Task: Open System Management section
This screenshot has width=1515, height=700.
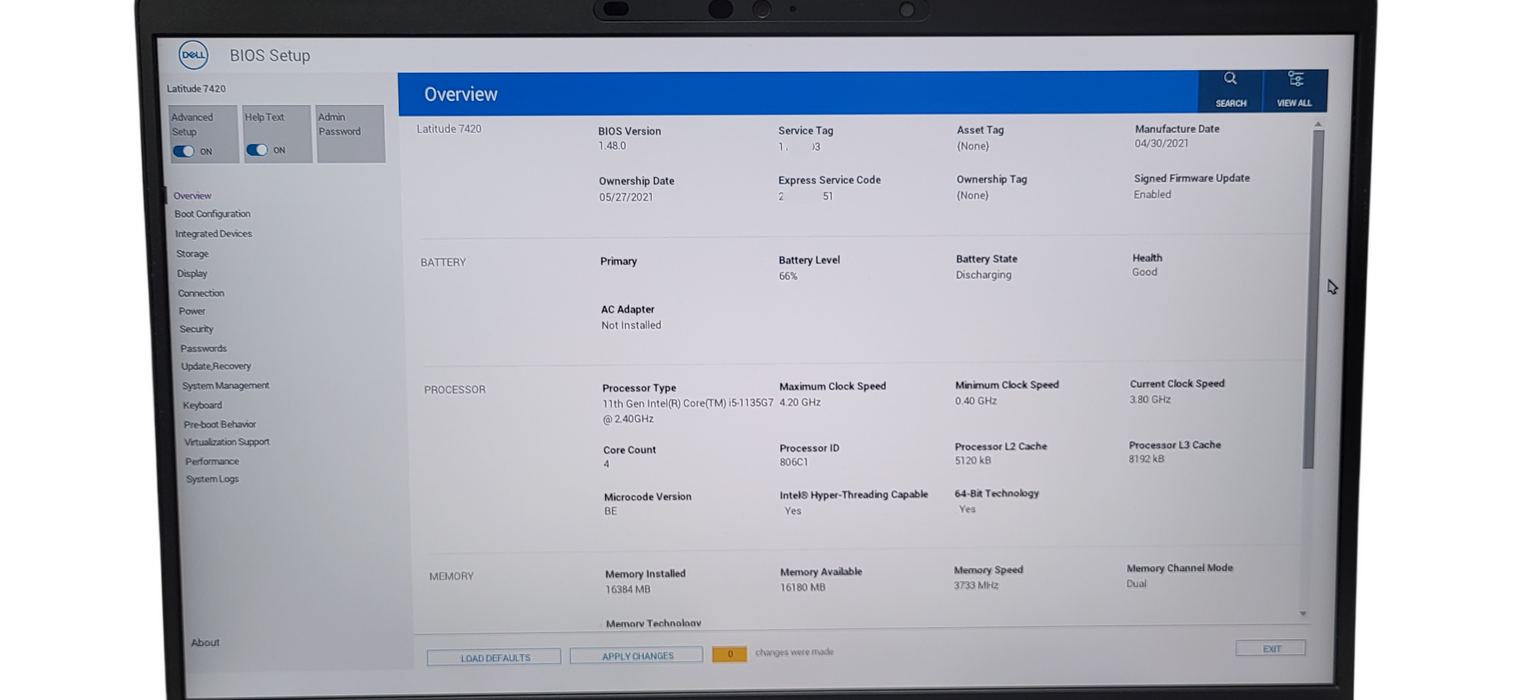Action: coord(225,386)
